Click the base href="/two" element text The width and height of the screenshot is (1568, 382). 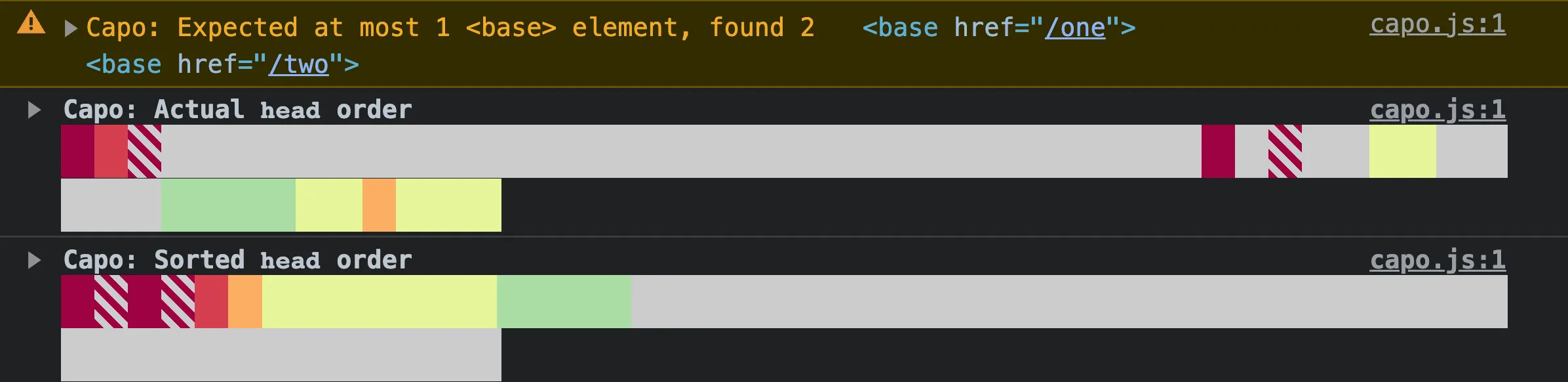223,64
